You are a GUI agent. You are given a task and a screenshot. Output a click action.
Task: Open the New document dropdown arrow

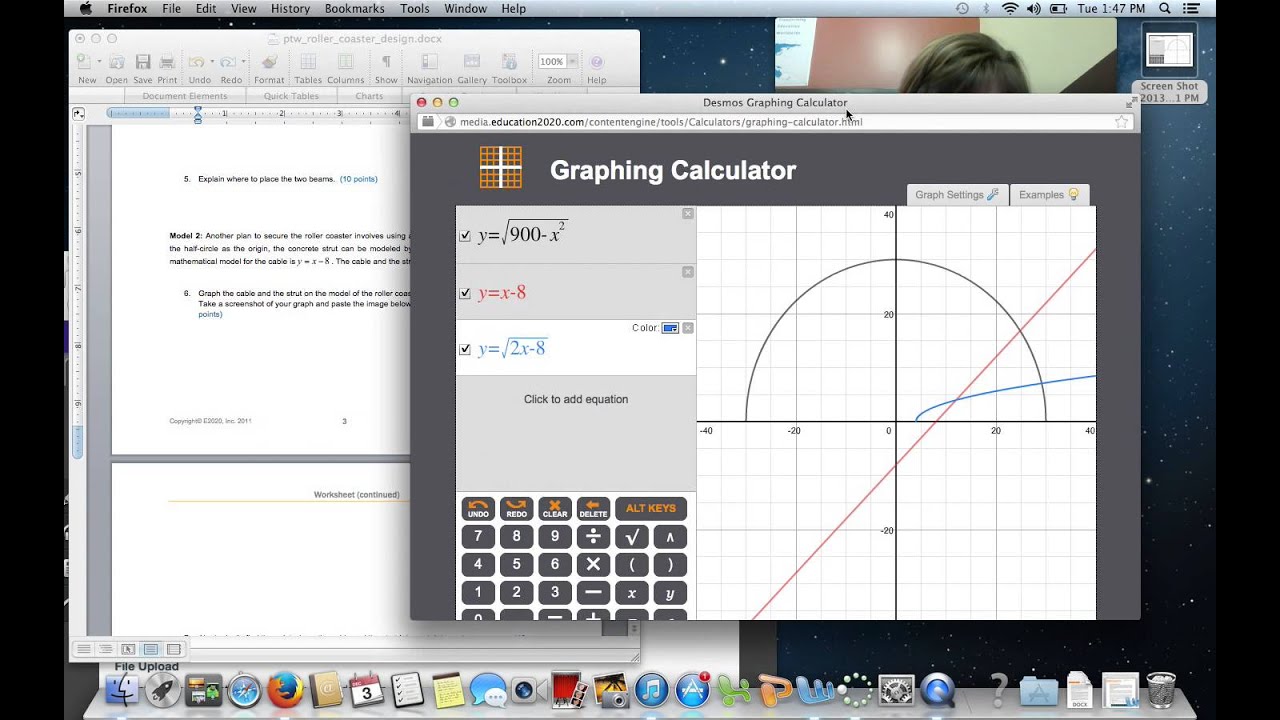click(x=100, y=63)
